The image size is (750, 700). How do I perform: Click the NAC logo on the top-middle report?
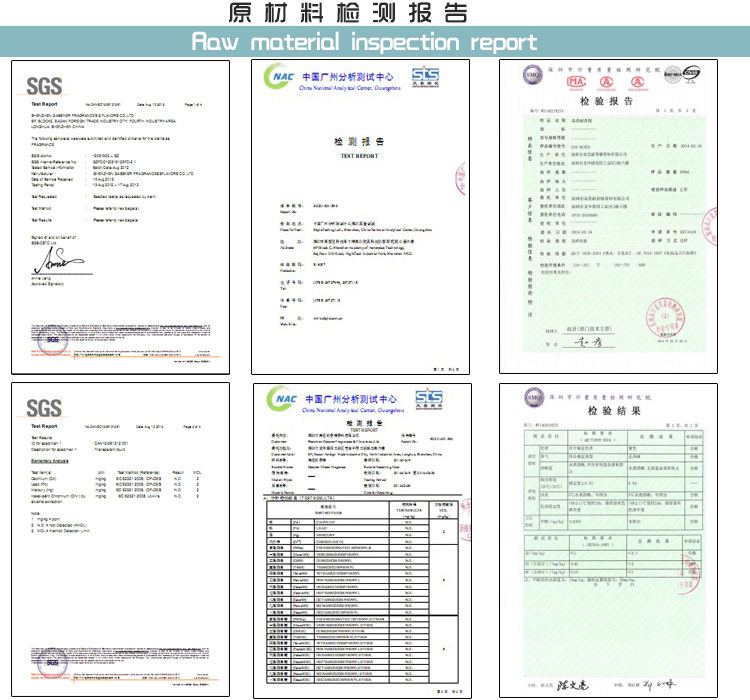tap(279, 77)
